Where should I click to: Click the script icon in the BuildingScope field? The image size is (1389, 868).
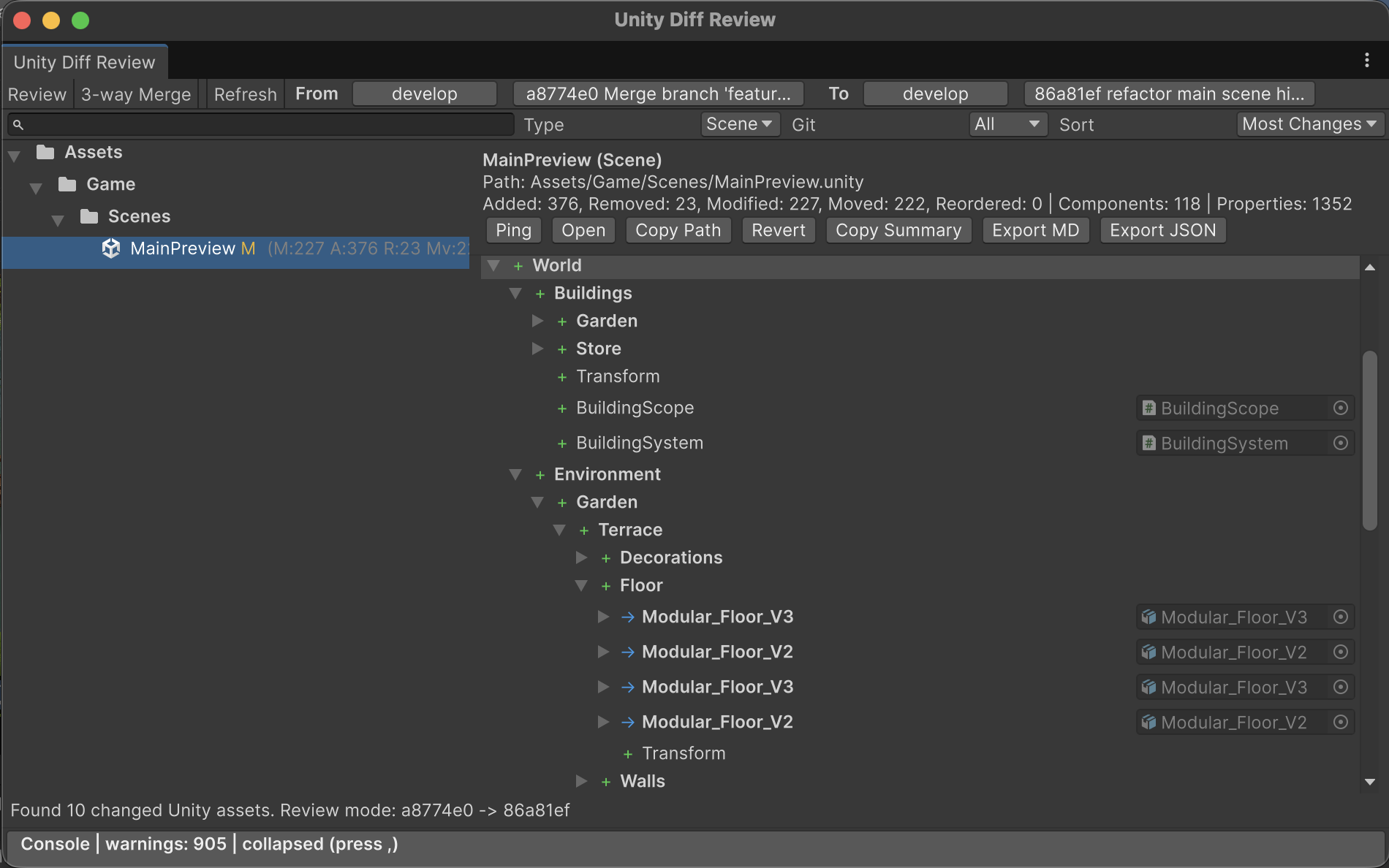click(1148, 408)
